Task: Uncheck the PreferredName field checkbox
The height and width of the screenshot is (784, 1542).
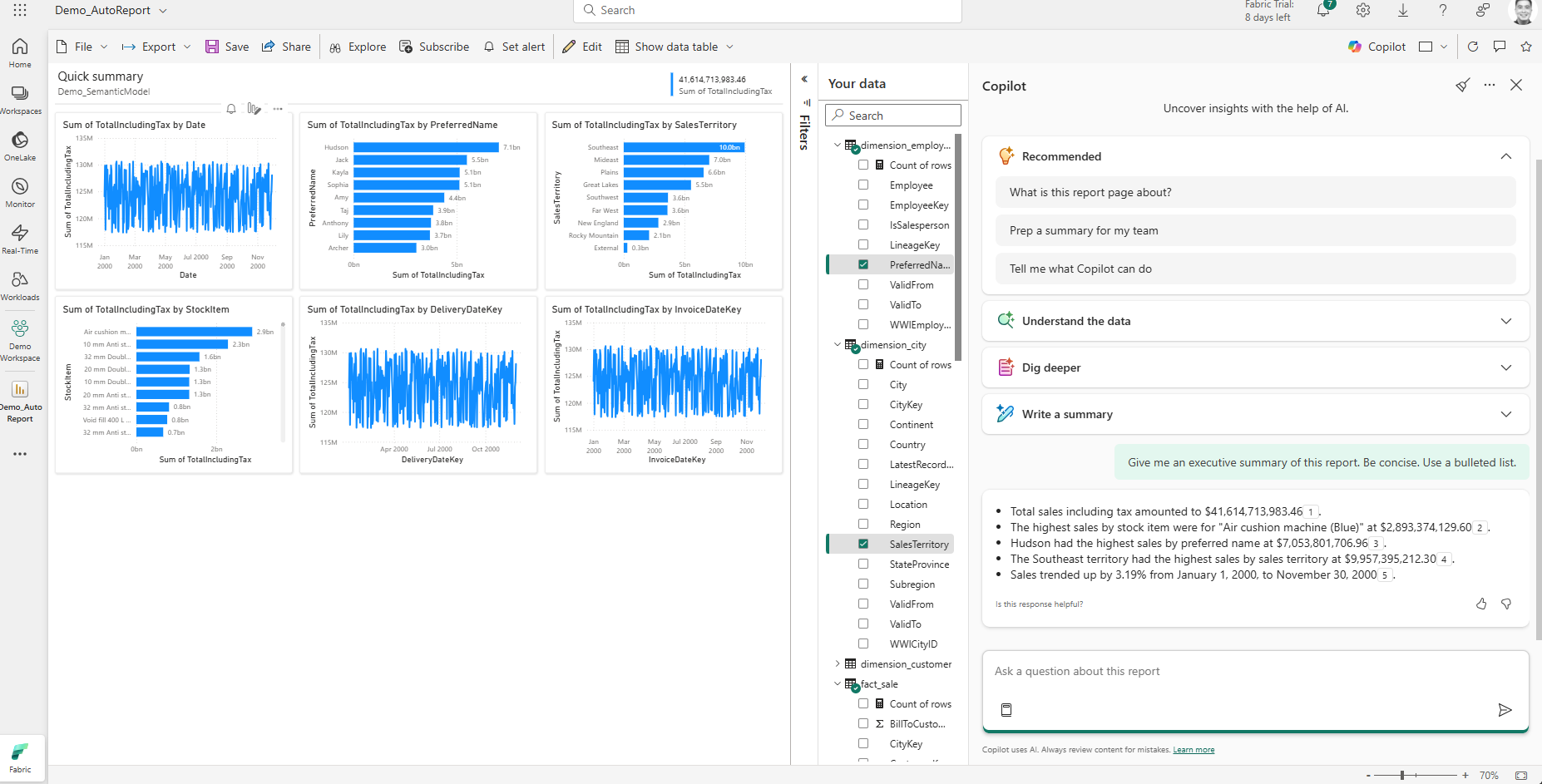Action: click(x=863, y=264)
